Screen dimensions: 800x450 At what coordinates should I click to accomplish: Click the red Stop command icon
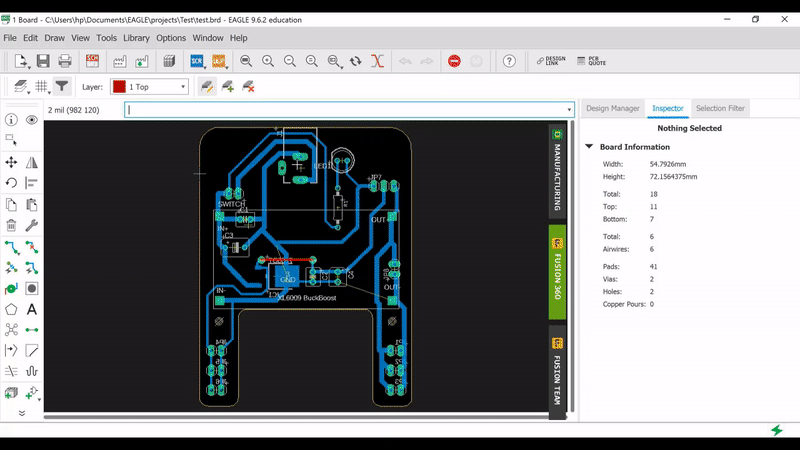[454, 61]
